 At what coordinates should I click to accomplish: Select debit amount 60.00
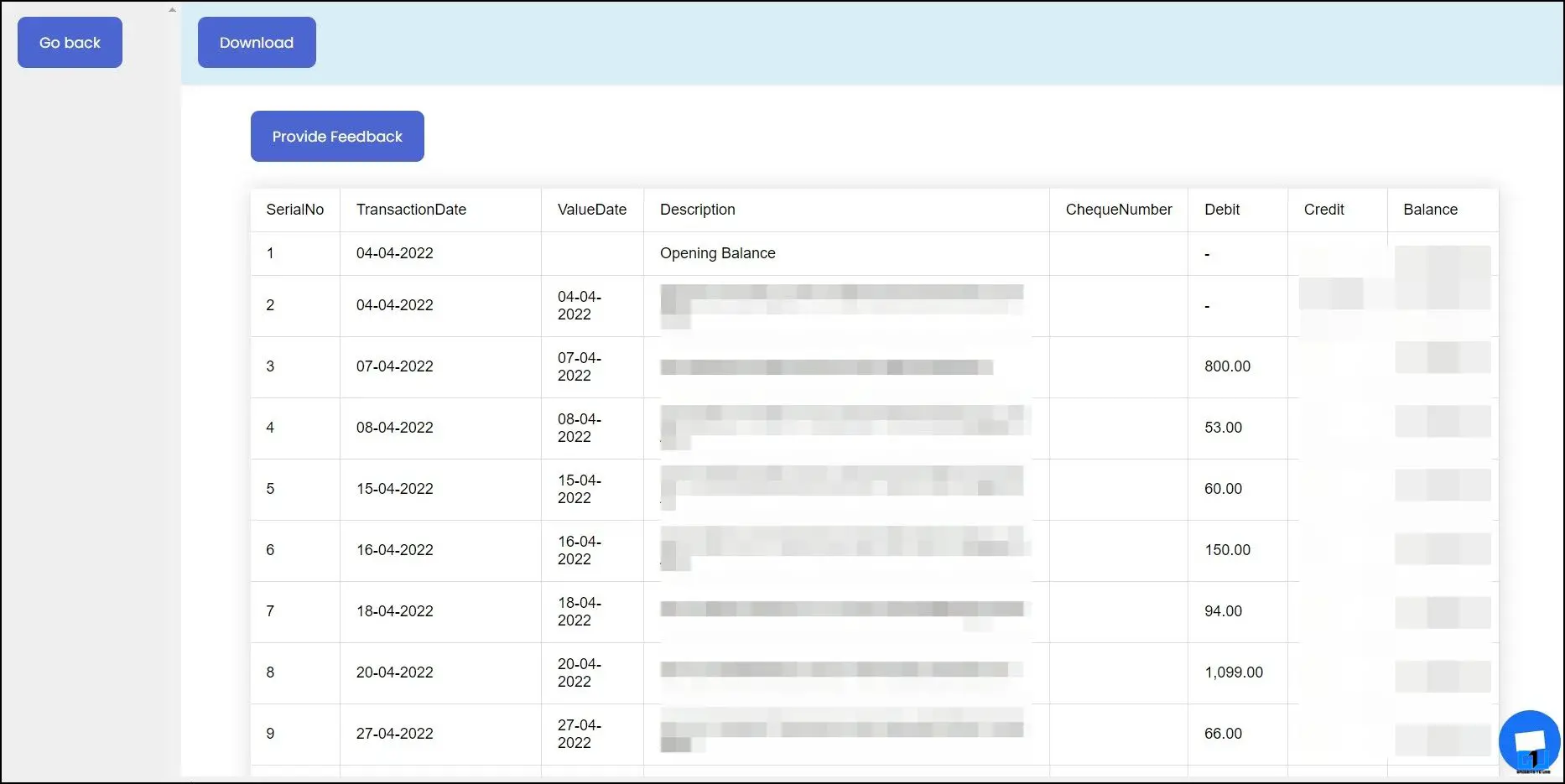[1223, 489]
